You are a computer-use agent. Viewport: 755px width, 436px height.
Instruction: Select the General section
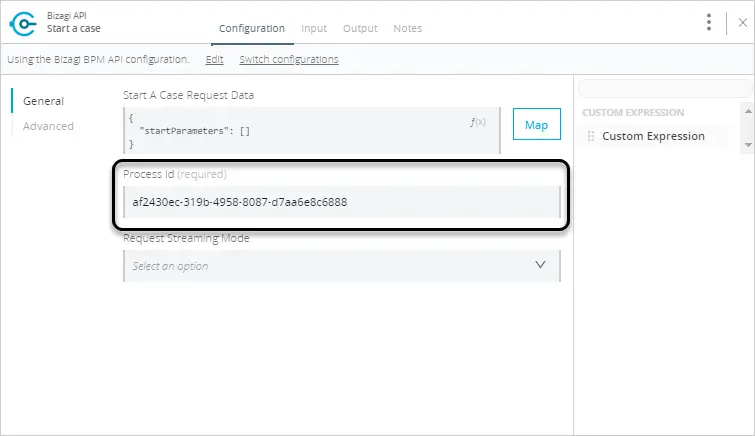(43, 101)
